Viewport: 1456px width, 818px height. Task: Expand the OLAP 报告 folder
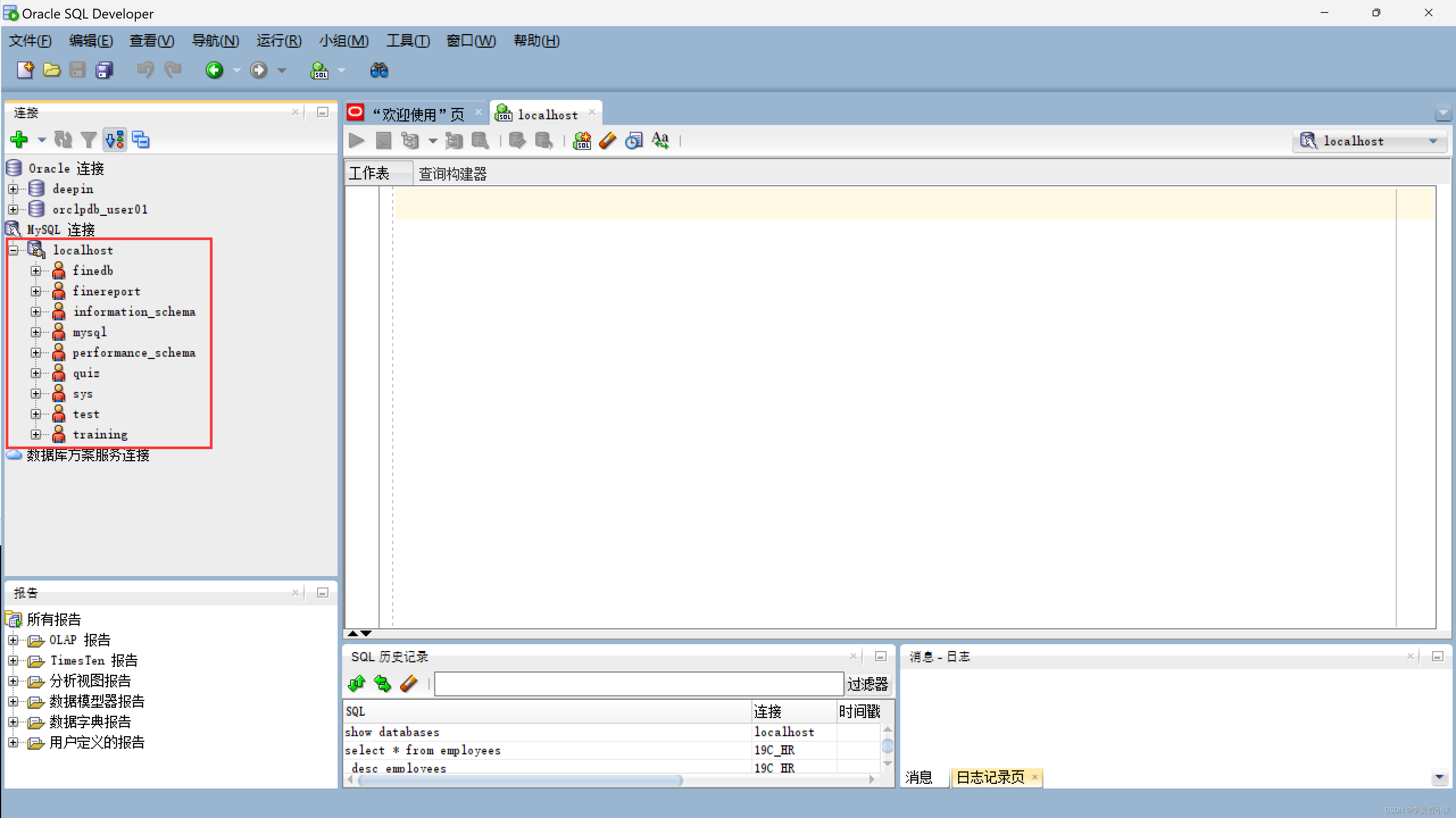coord(13,640)
